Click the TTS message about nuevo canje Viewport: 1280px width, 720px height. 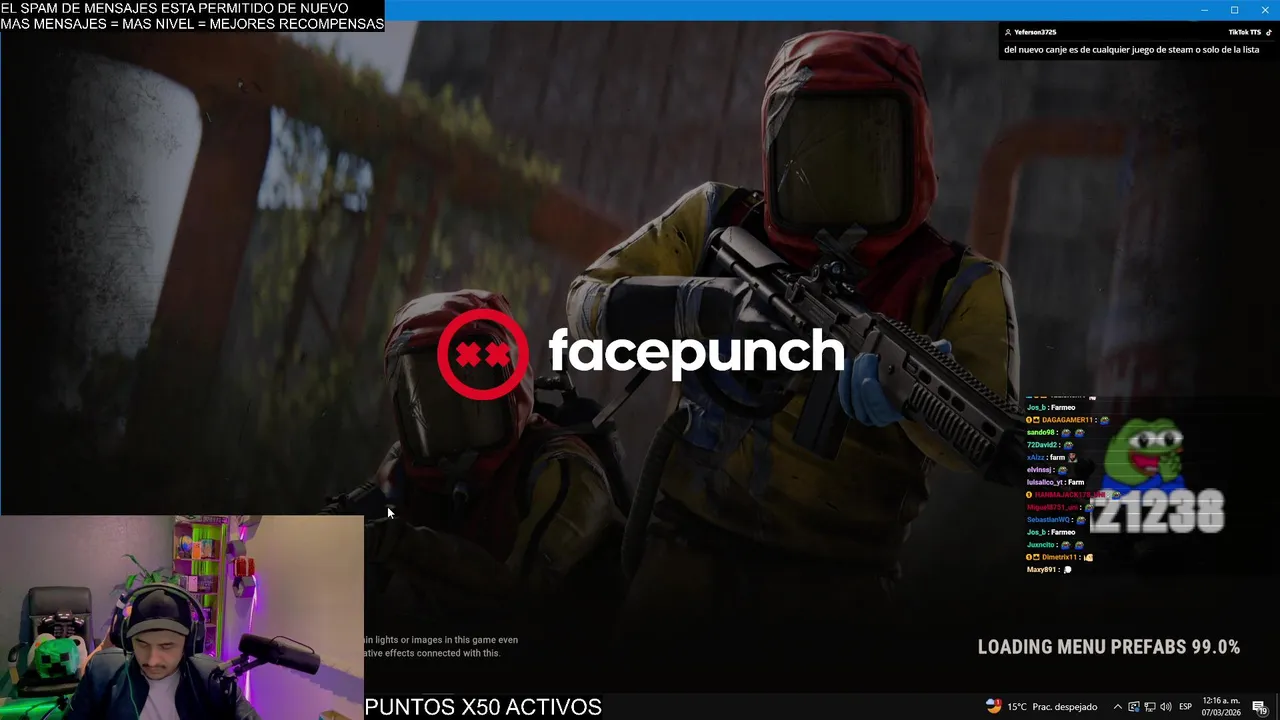pyautogui.click(x=1131, y=49)
